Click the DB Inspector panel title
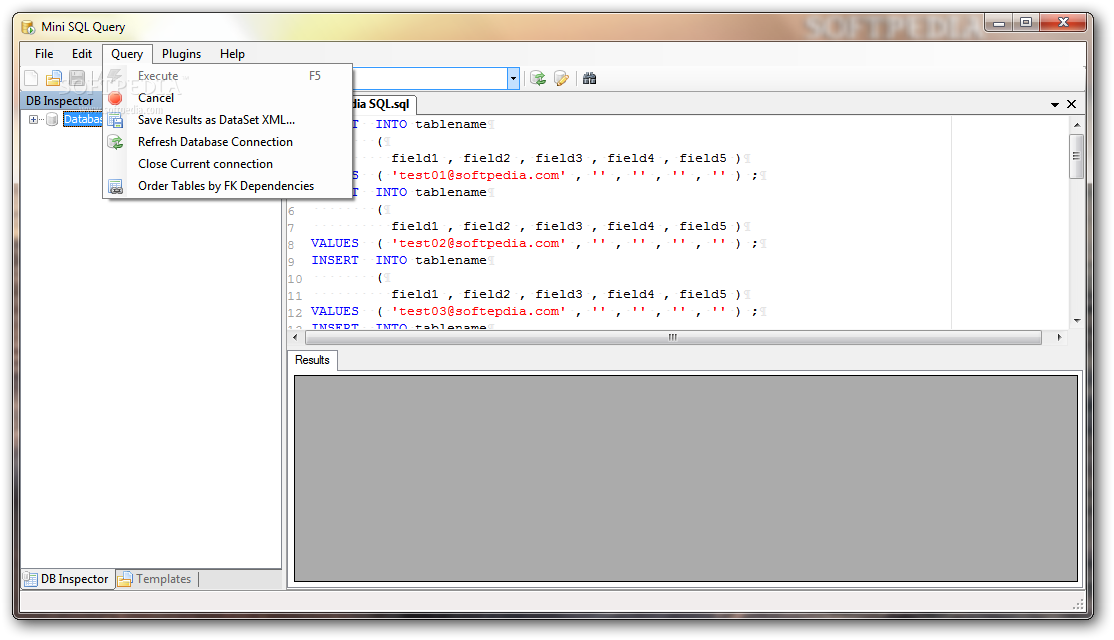 (x=60, y=101)
